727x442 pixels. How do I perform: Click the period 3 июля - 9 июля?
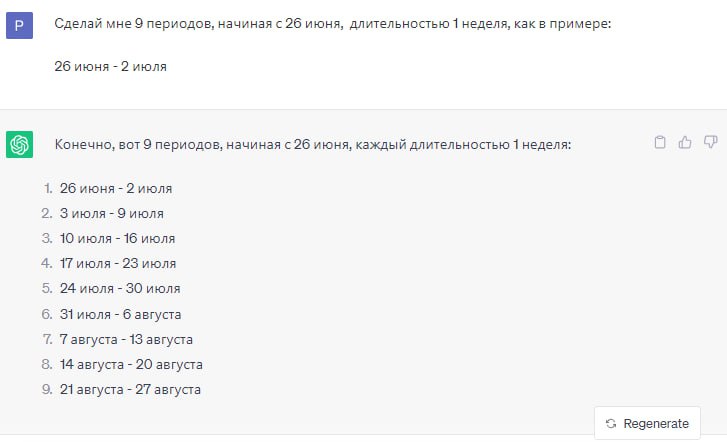click(x=111, y=213)
